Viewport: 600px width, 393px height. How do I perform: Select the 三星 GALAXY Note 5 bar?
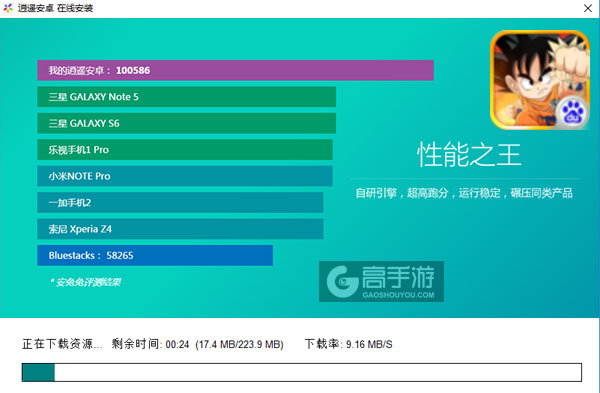[x=186, y=97]
